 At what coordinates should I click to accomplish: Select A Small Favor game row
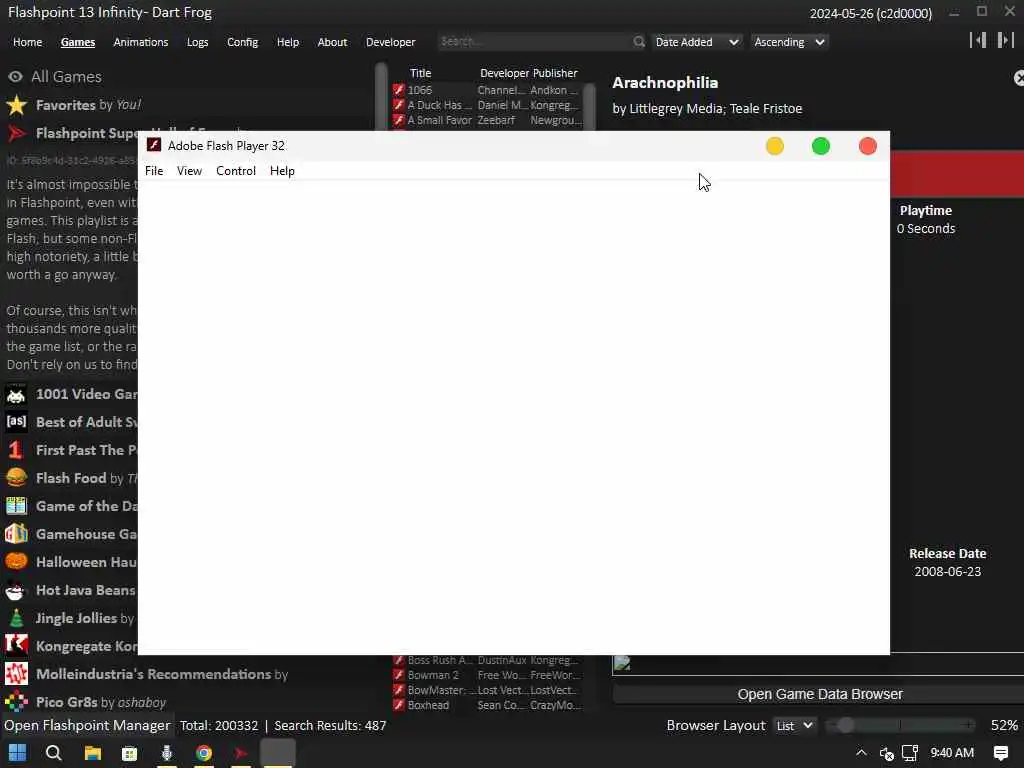coord(487,120)
